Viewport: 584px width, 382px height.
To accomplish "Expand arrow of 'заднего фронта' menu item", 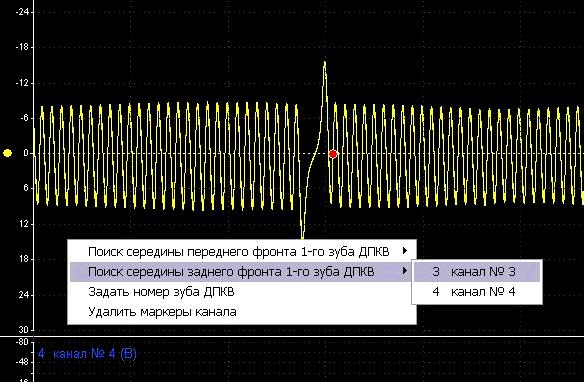I will (x=405, y=271).
